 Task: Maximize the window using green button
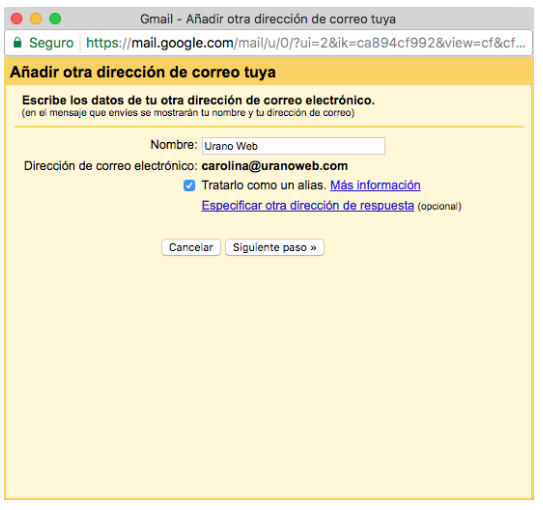click(55, 18)
